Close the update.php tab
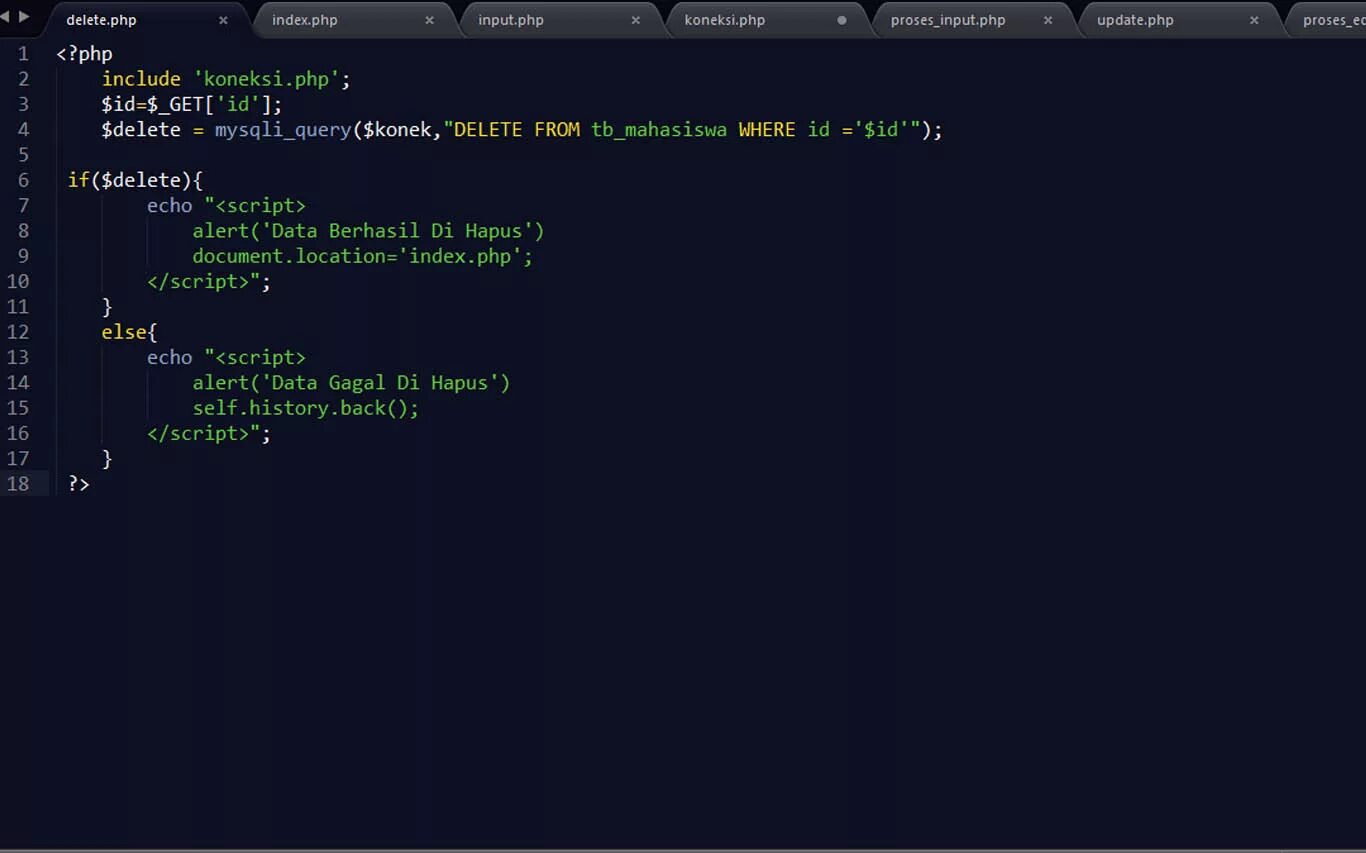This screenshot has height=853, width=1366. click(x=1254, y=20)
